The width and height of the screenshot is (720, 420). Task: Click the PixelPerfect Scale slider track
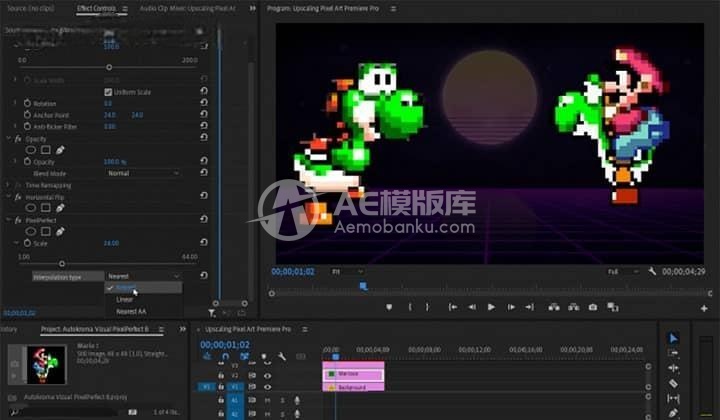pyautogui.click(x=100, y=262)
